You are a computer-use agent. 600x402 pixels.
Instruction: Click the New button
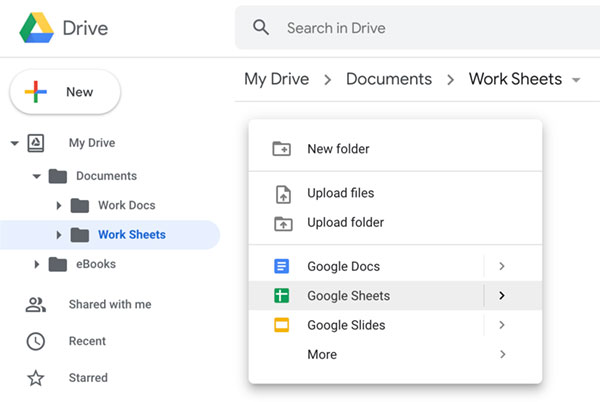pos(65,92)
